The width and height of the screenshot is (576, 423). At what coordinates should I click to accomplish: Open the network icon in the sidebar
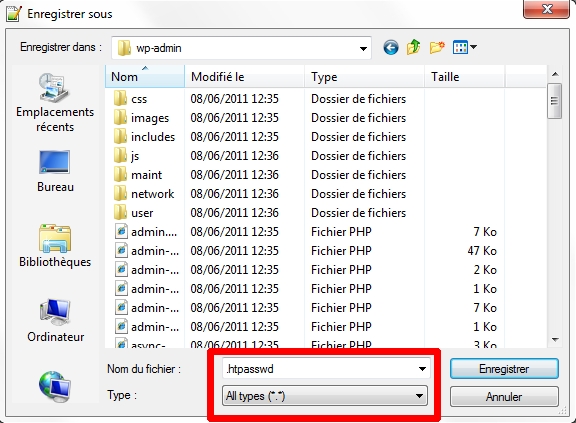[x=55, y=386]
